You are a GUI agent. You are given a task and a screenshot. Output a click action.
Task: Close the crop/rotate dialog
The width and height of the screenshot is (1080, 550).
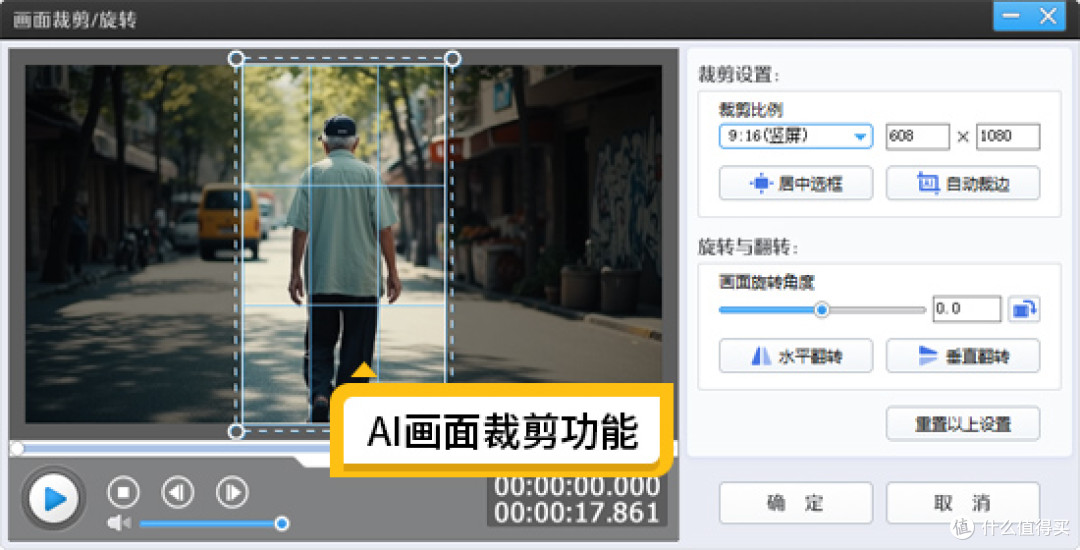click(1048, 16)
